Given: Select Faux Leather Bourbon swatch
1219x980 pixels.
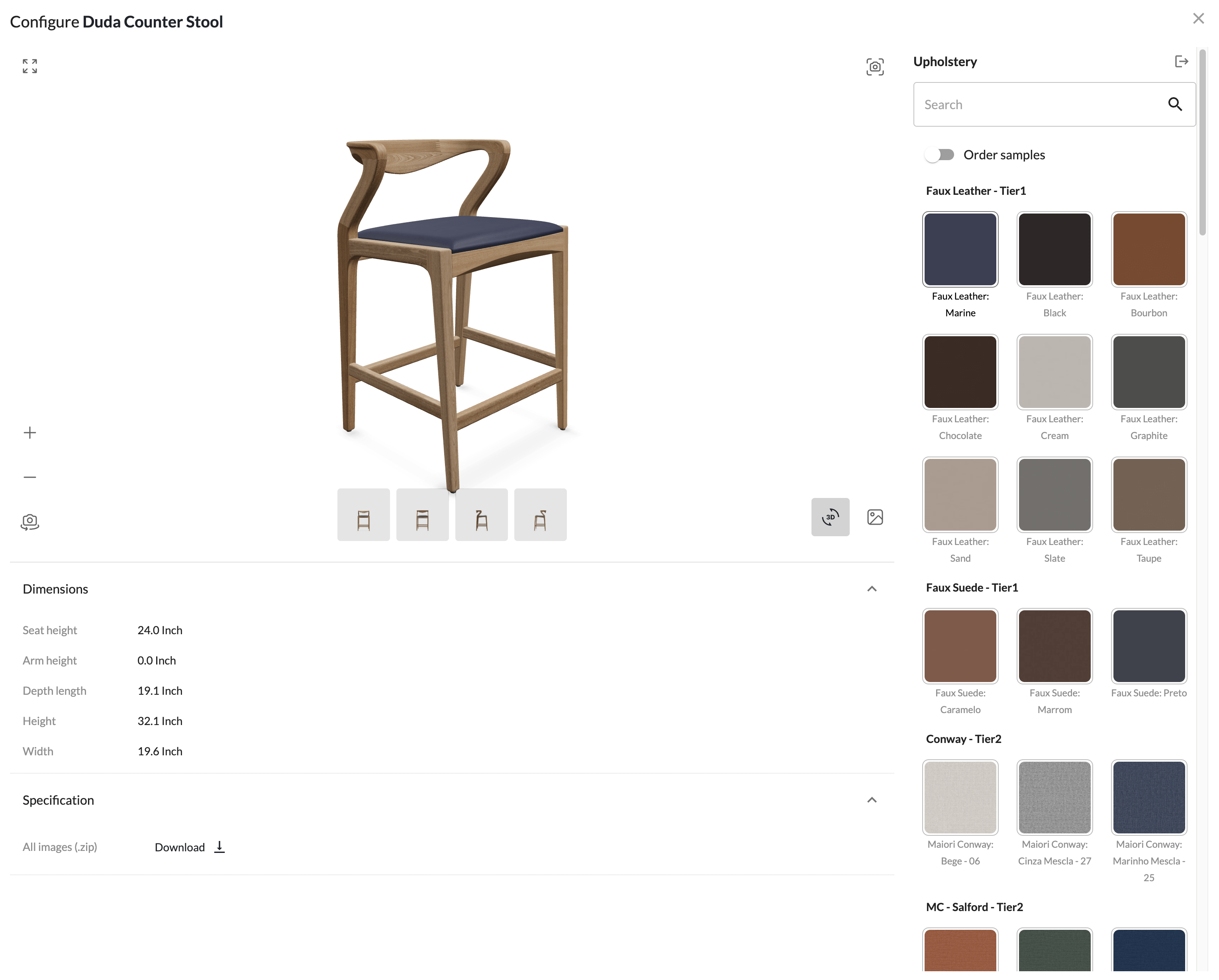Looking at the screenshot, I should click(x=1148, y=249).
